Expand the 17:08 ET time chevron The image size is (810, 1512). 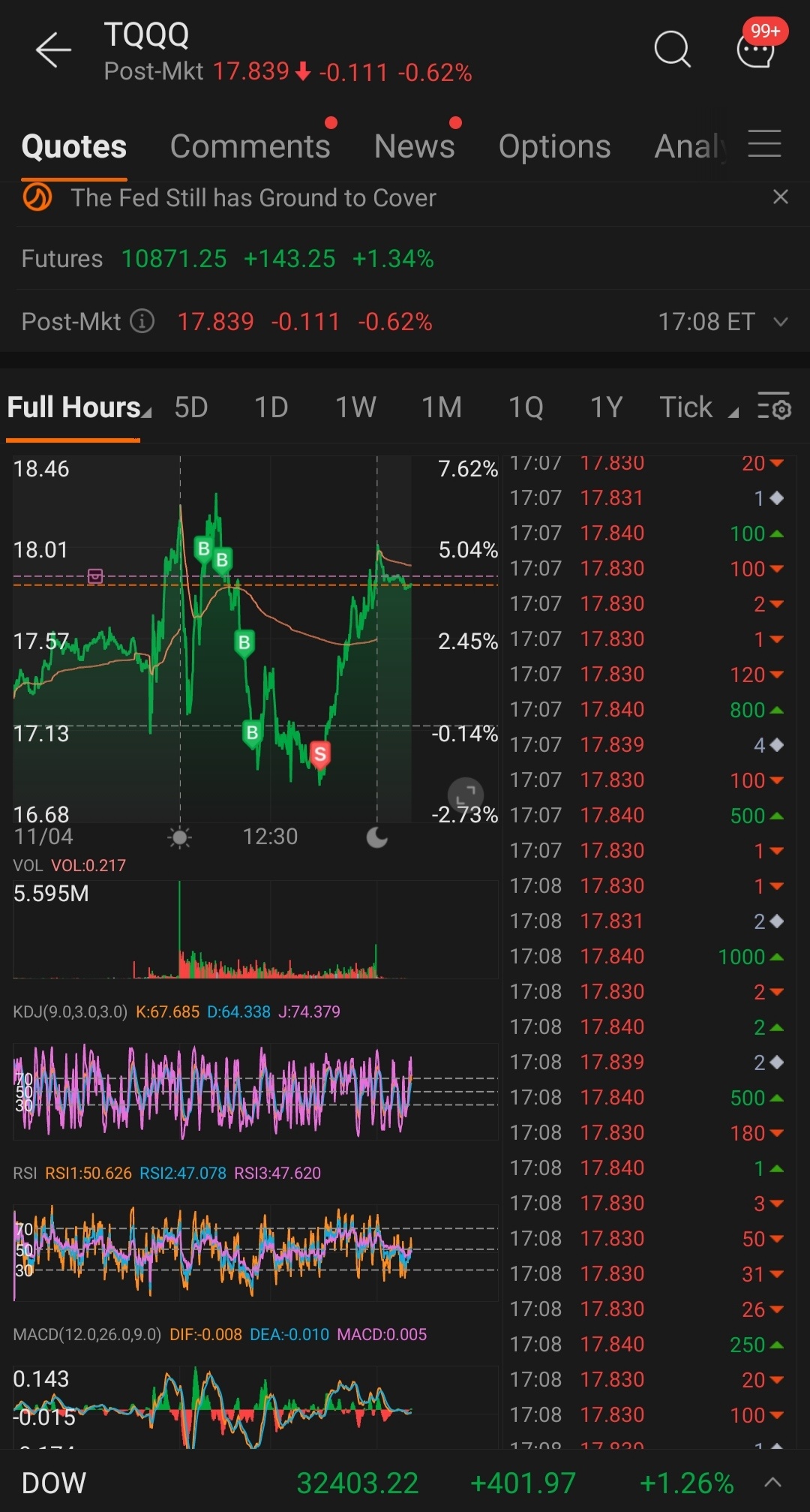point(781,322)
